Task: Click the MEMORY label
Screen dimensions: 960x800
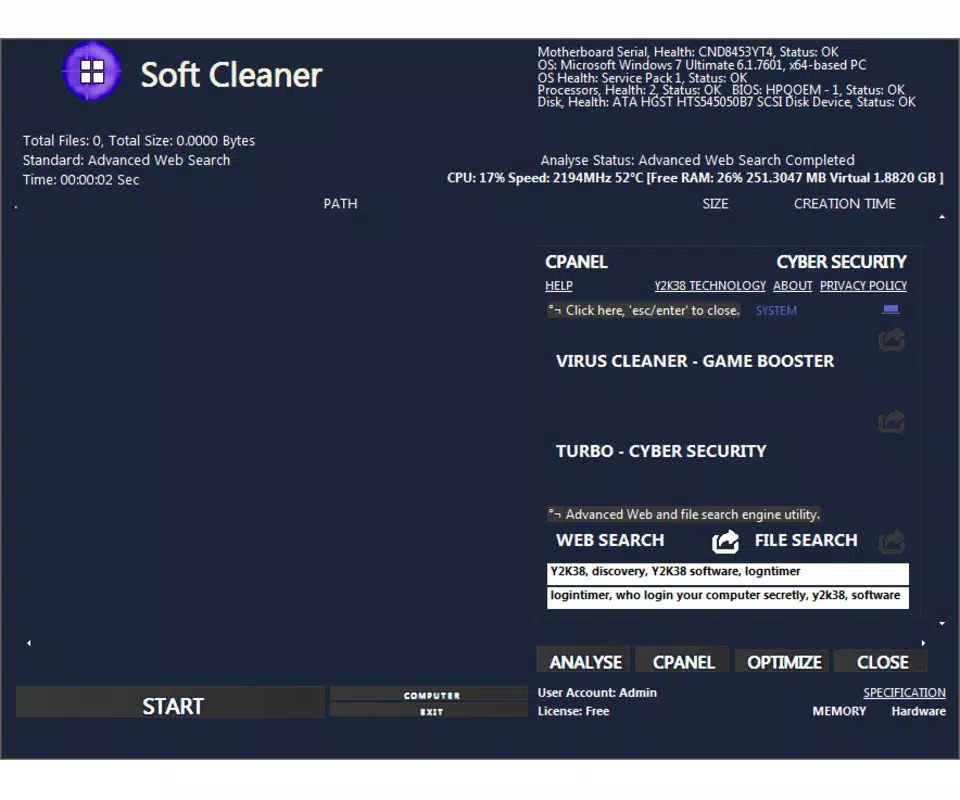Action: [x=839, y=711]
